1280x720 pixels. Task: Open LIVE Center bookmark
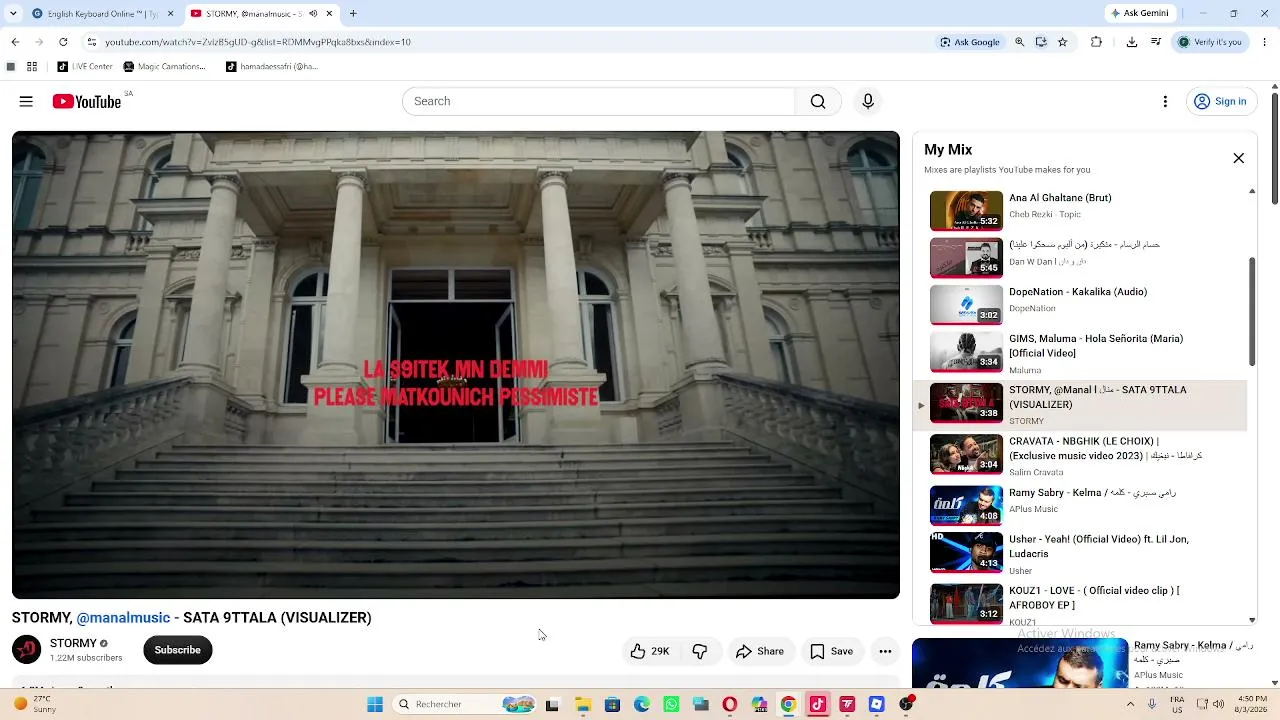click(85, 67)
